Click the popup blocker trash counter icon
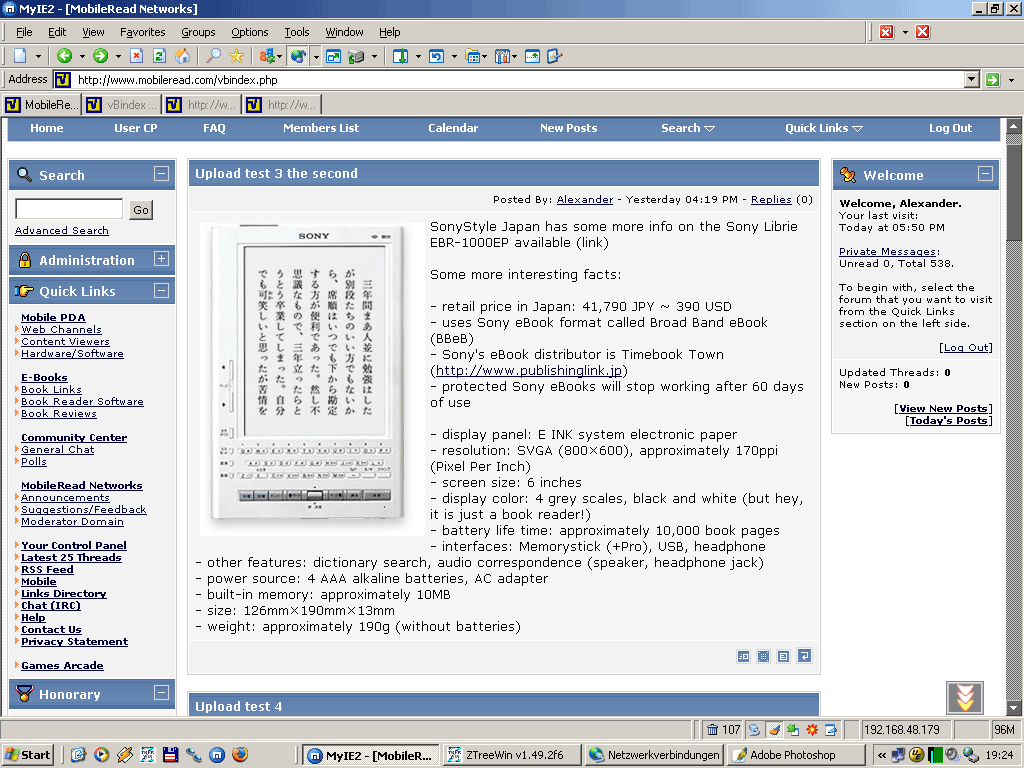1024x768 pixels. click(723, 729)
